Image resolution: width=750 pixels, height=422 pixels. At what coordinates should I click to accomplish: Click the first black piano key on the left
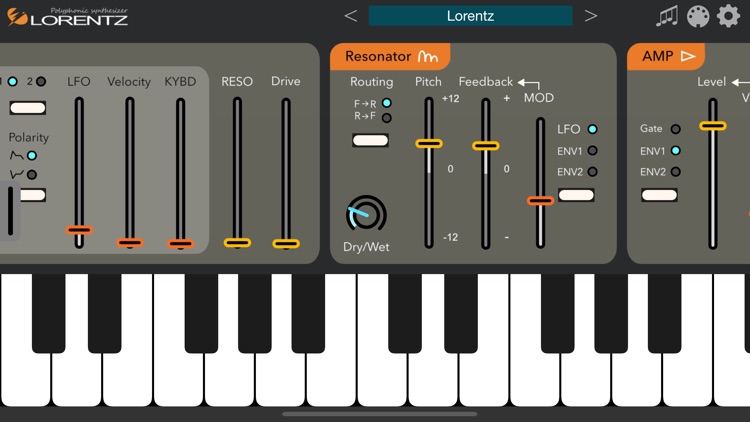tap(48, 313)
